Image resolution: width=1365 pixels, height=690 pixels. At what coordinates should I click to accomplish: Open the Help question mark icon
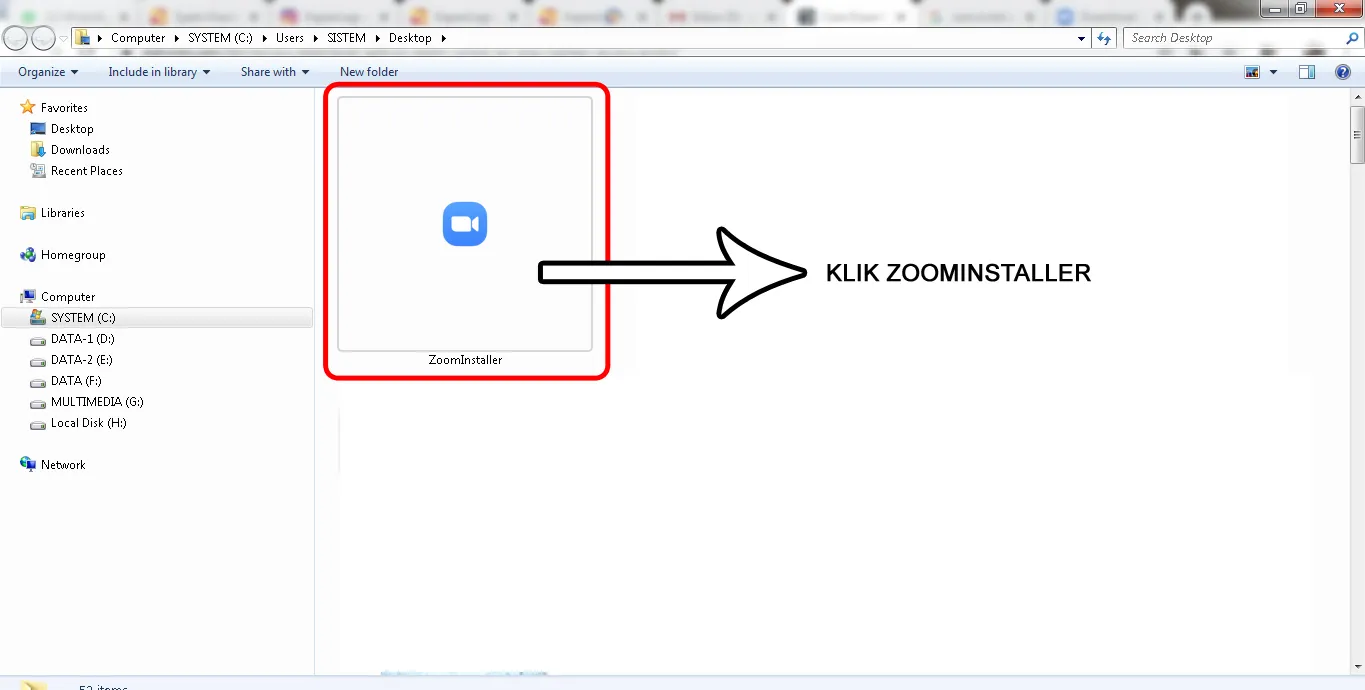(x=1342, y=71)
